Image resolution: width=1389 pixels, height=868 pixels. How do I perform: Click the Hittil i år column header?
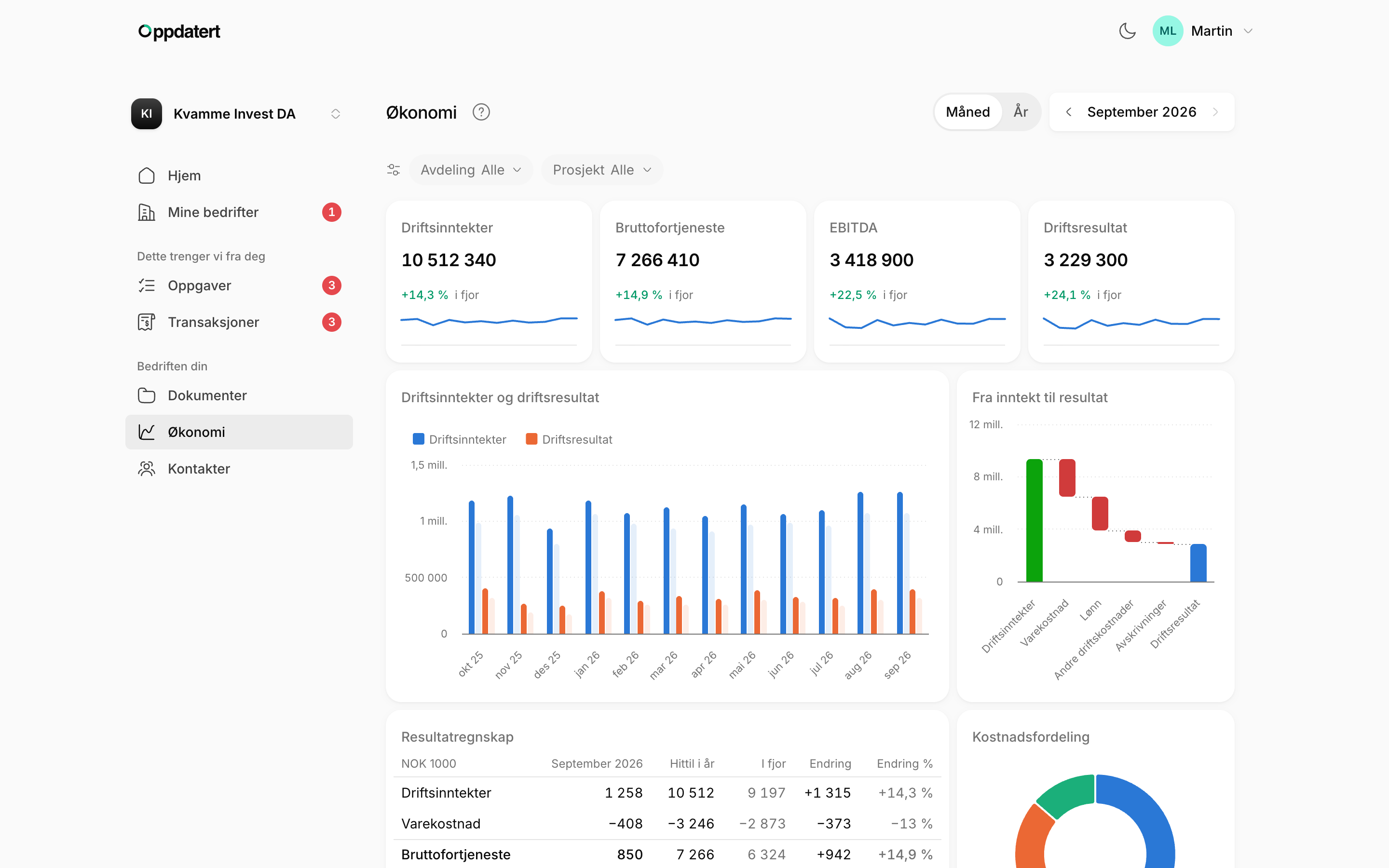[x=692, y=763]
